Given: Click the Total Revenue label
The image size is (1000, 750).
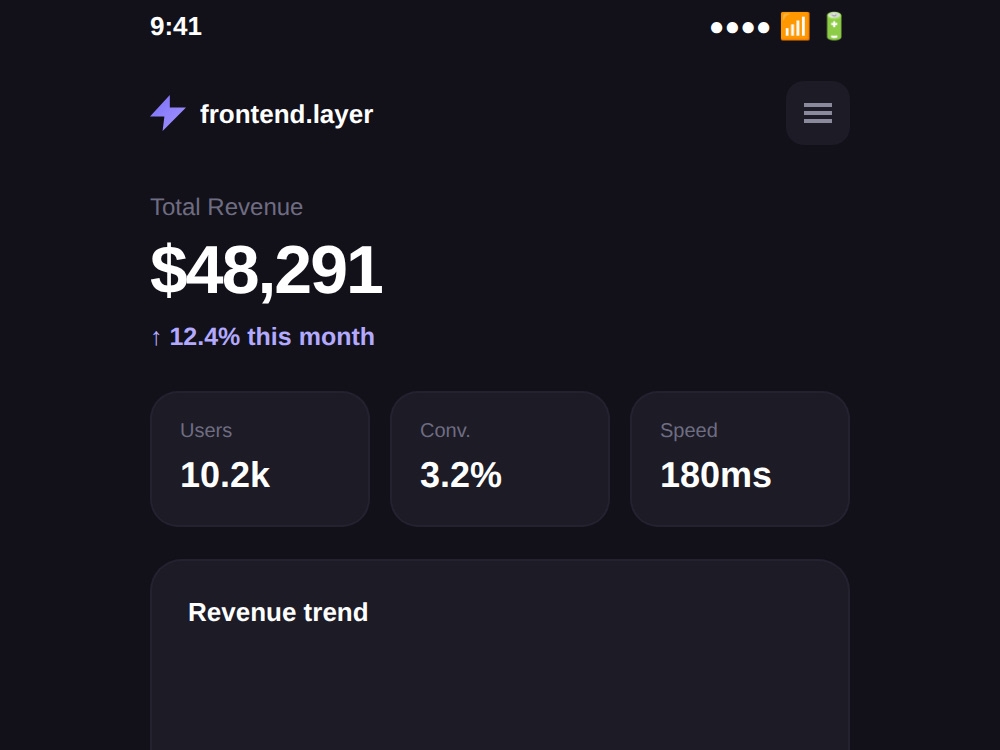Looking at the screenshot, I should [x=226, y=207].
